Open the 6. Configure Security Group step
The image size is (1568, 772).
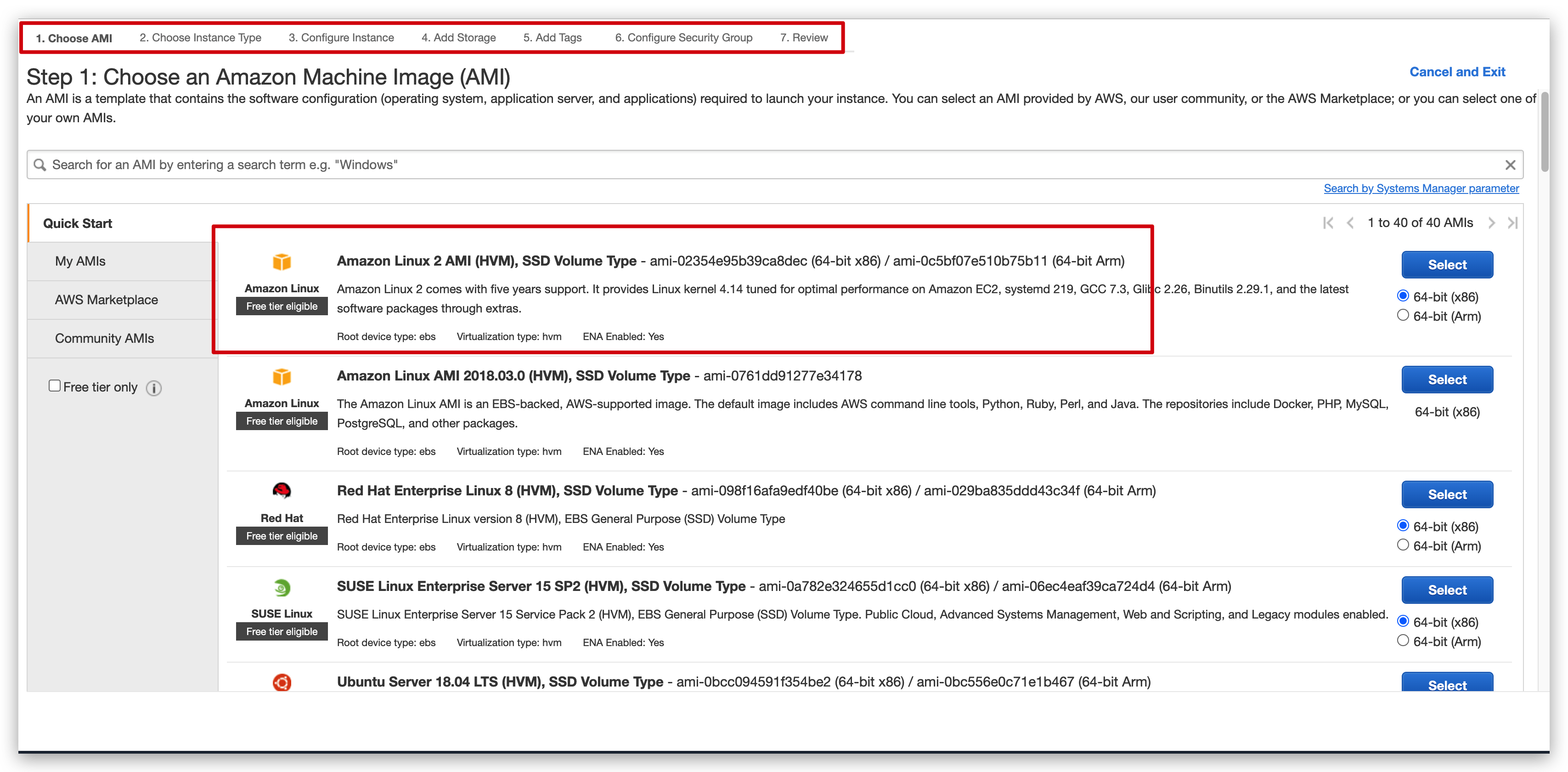683,38
